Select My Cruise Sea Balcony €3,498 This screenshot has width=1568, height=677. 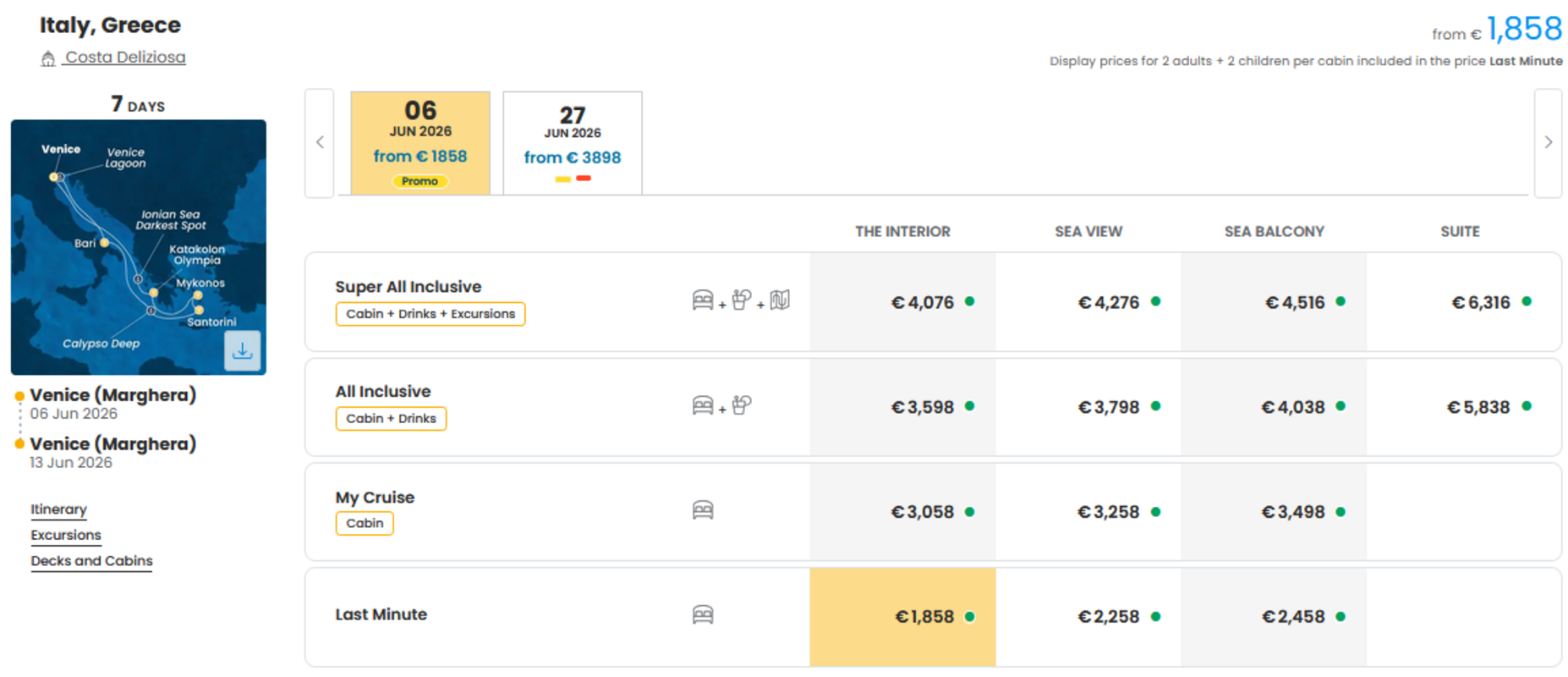click(x=1274, y=512)
